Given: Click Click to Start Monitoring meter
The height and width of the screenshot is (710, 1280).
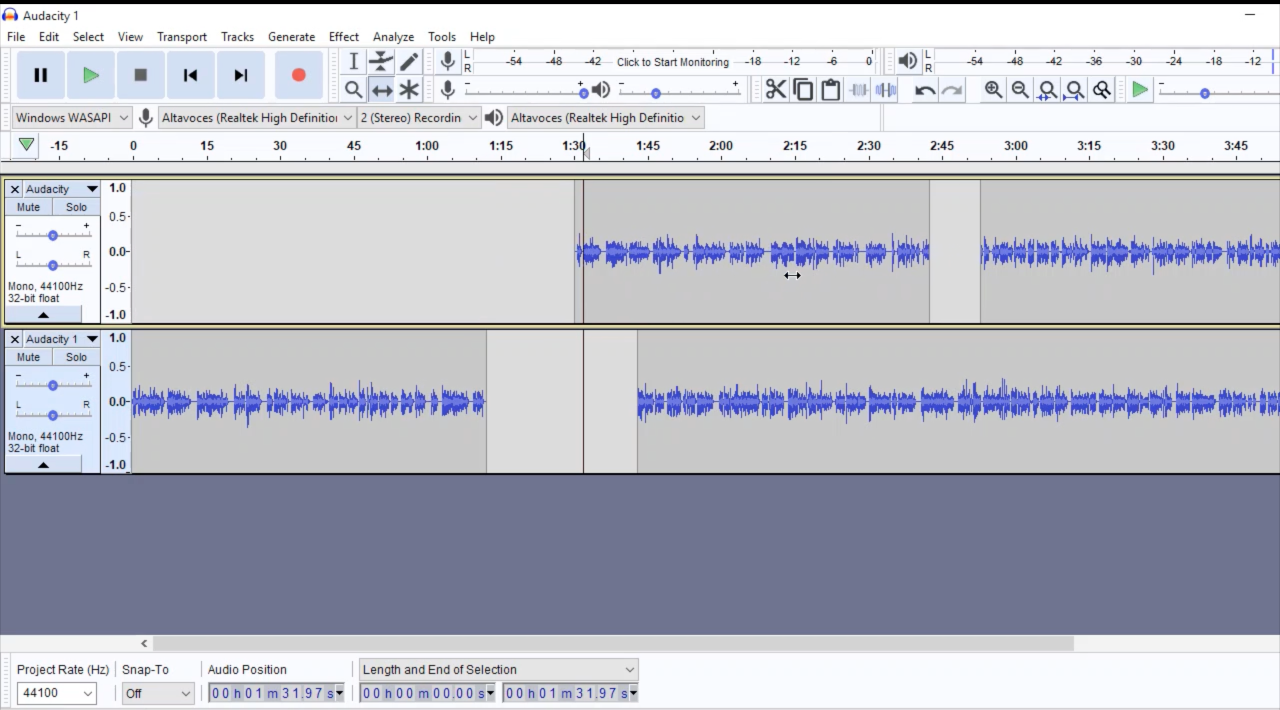Looking at the screenshot, I should (673, 62).
